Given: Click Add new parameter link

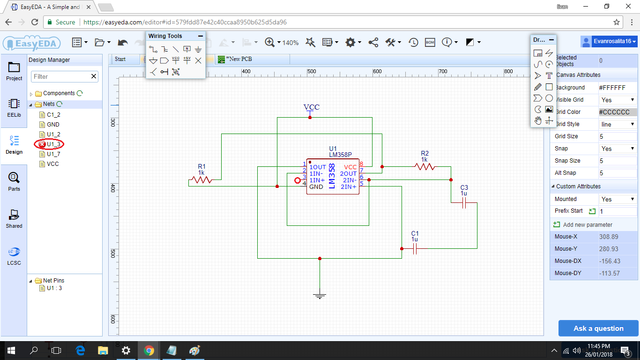Looking at the screenshot, I should (x=587, y=225).
